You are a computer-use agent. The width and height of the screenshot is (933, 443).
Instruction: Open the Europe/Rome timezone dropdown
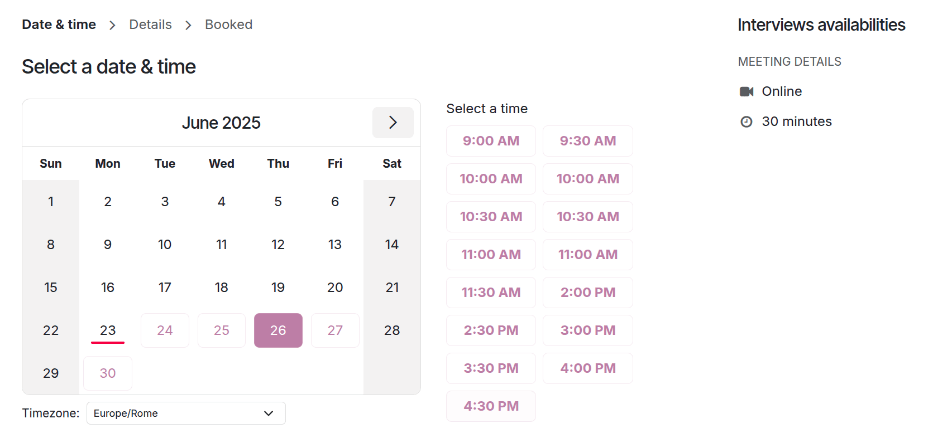pos(185,413)
